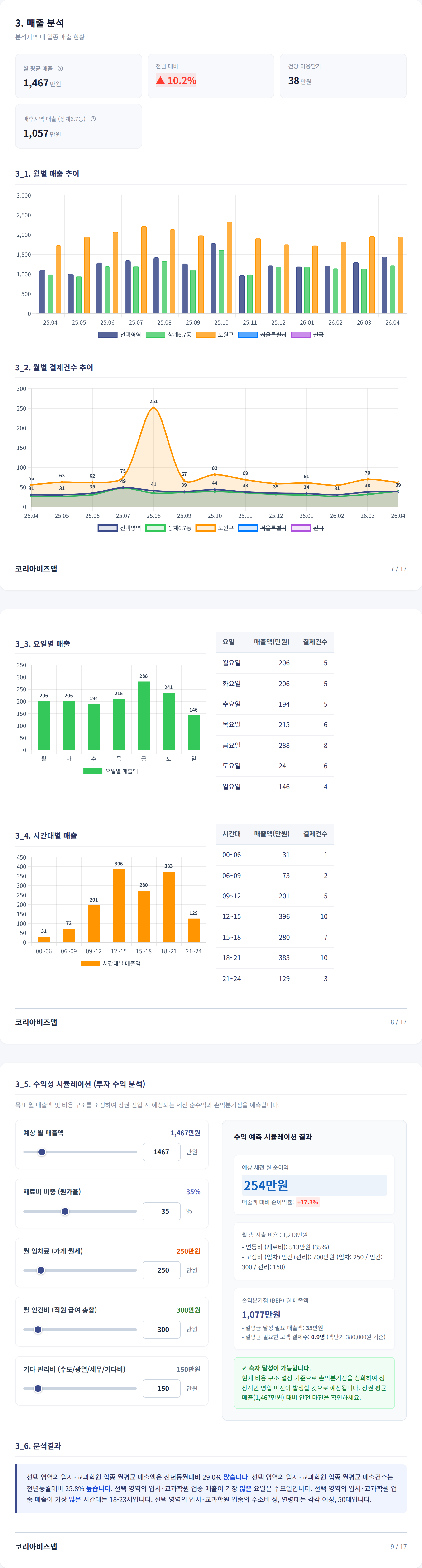Screen dimensions: 422x1568
Task: Click the 12~15 bar labeled 396 in the hourly chart
Action: click(x=119, y=906)
